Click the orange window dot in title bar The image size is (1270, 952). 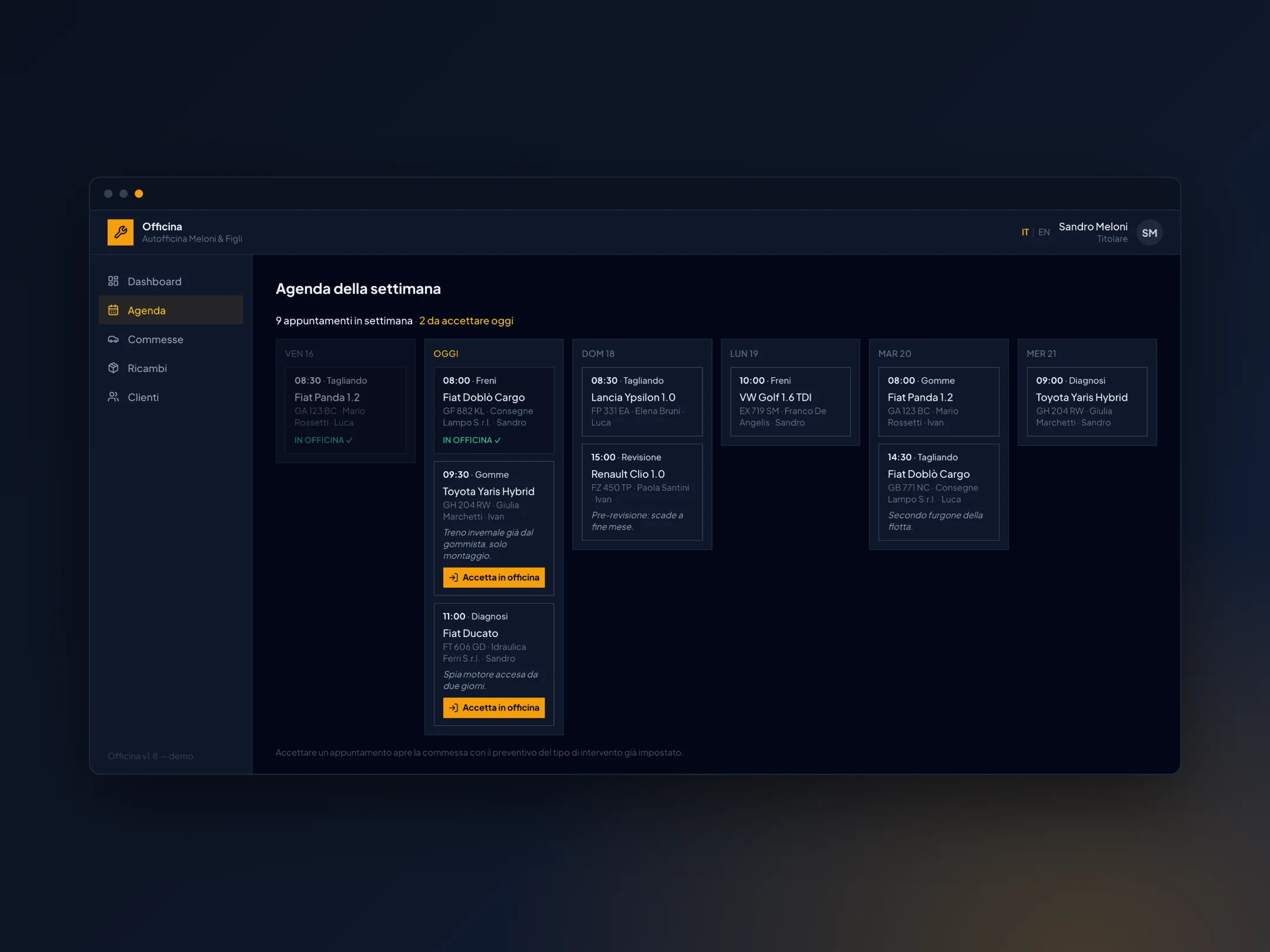[x=139, y=193]
